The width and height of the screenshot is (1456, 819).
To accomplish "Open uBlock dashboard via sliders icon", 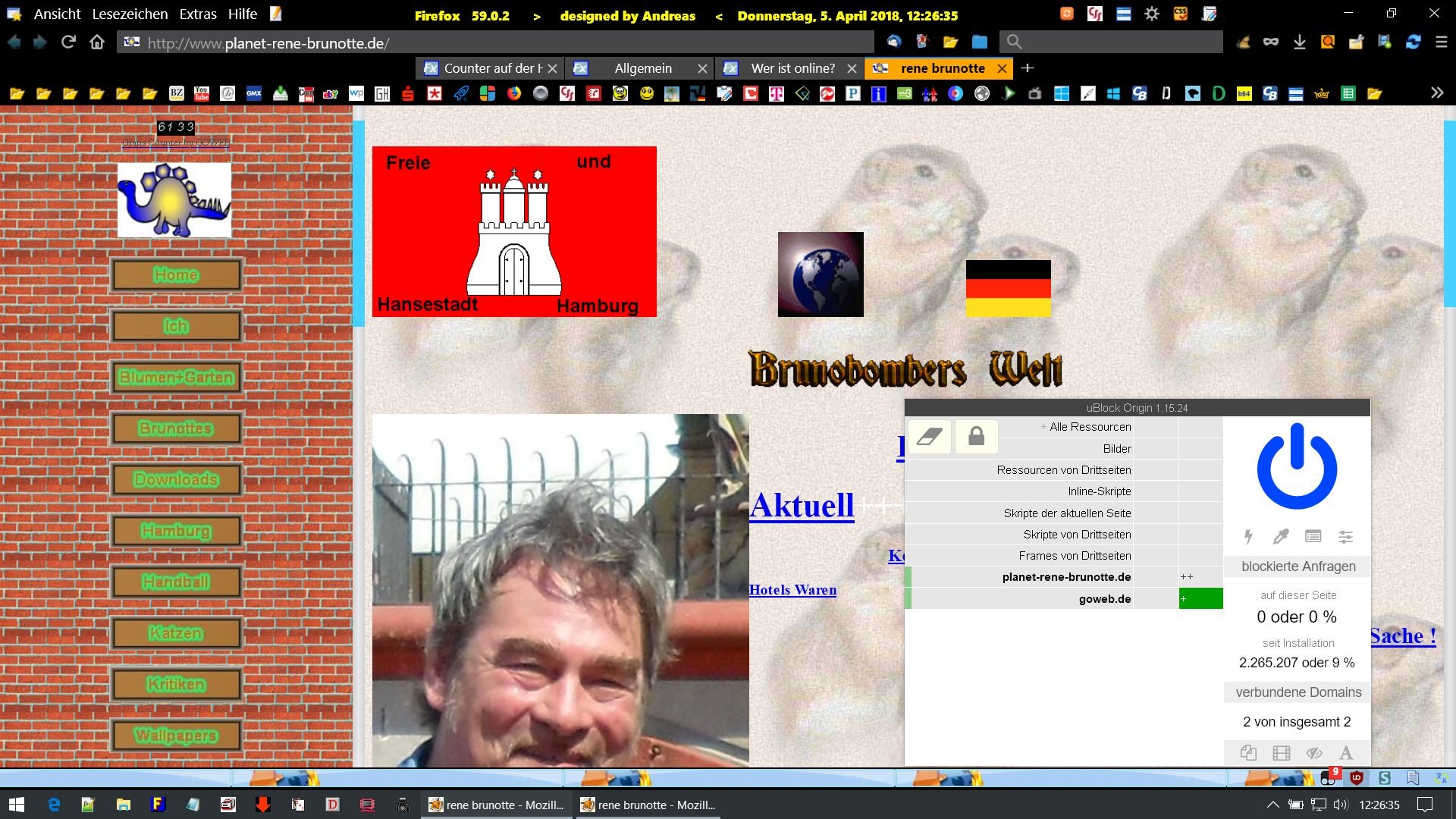I will click(1345, 537).
